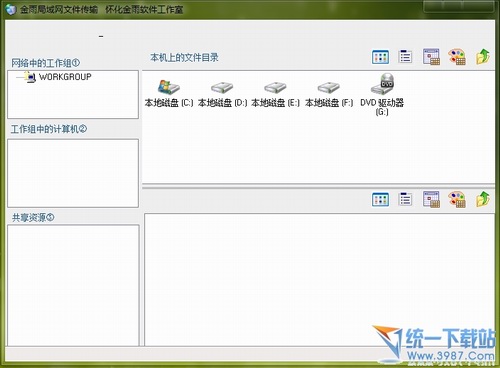Click the 本机上的文件目录 heading

[184, 57]
